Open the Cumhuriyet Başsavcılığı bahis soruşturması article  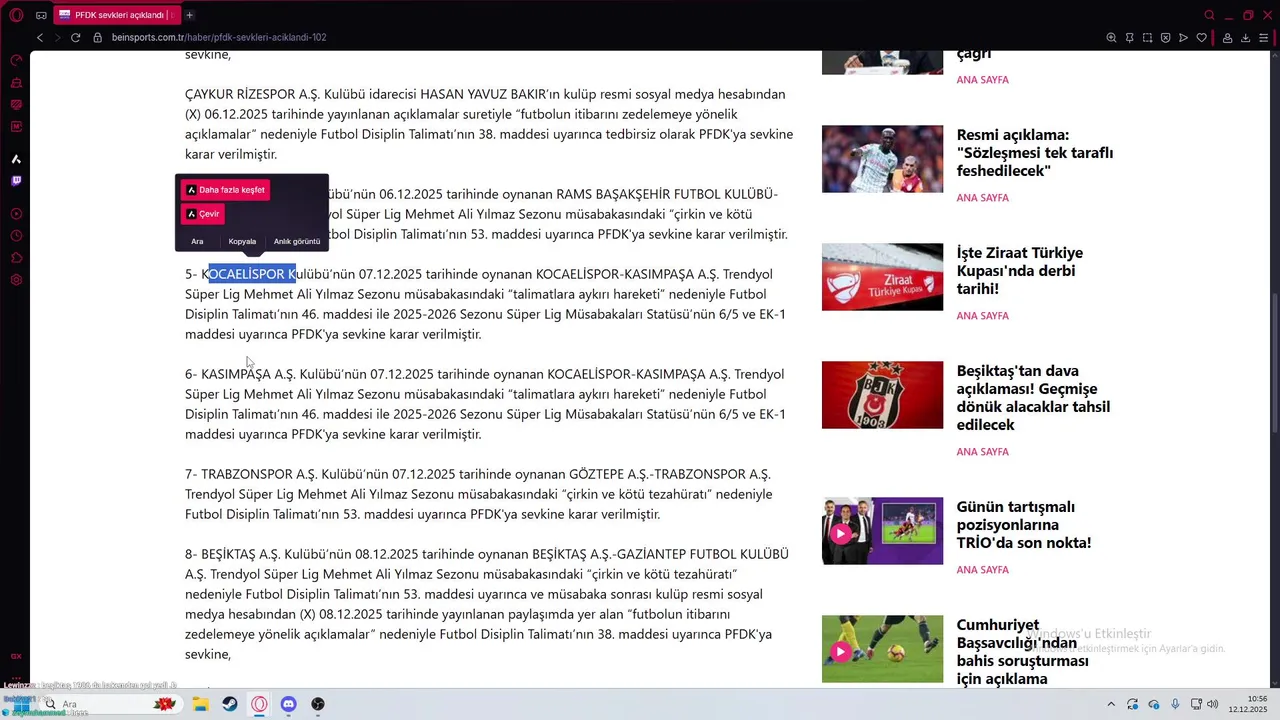click(x=1022, y=652)
